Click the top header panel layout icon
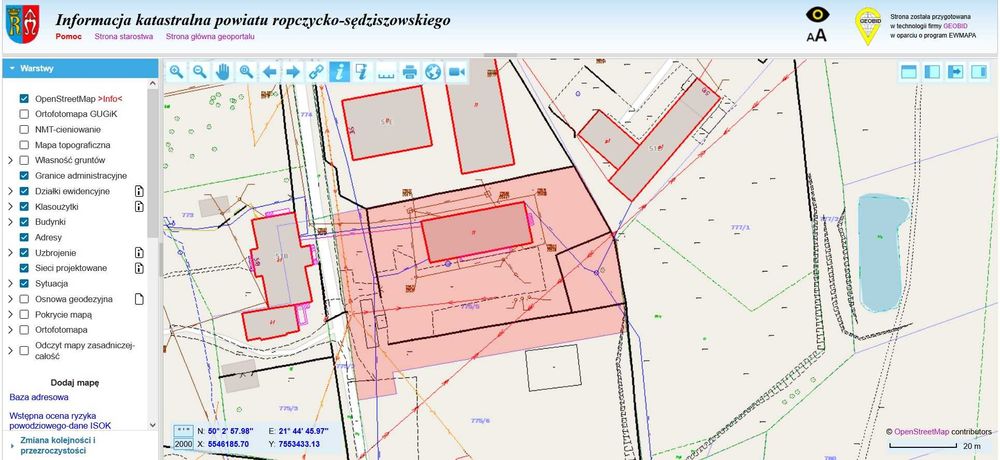The image size is (1000, 460). pyautogui.click(x=909, y=71)
